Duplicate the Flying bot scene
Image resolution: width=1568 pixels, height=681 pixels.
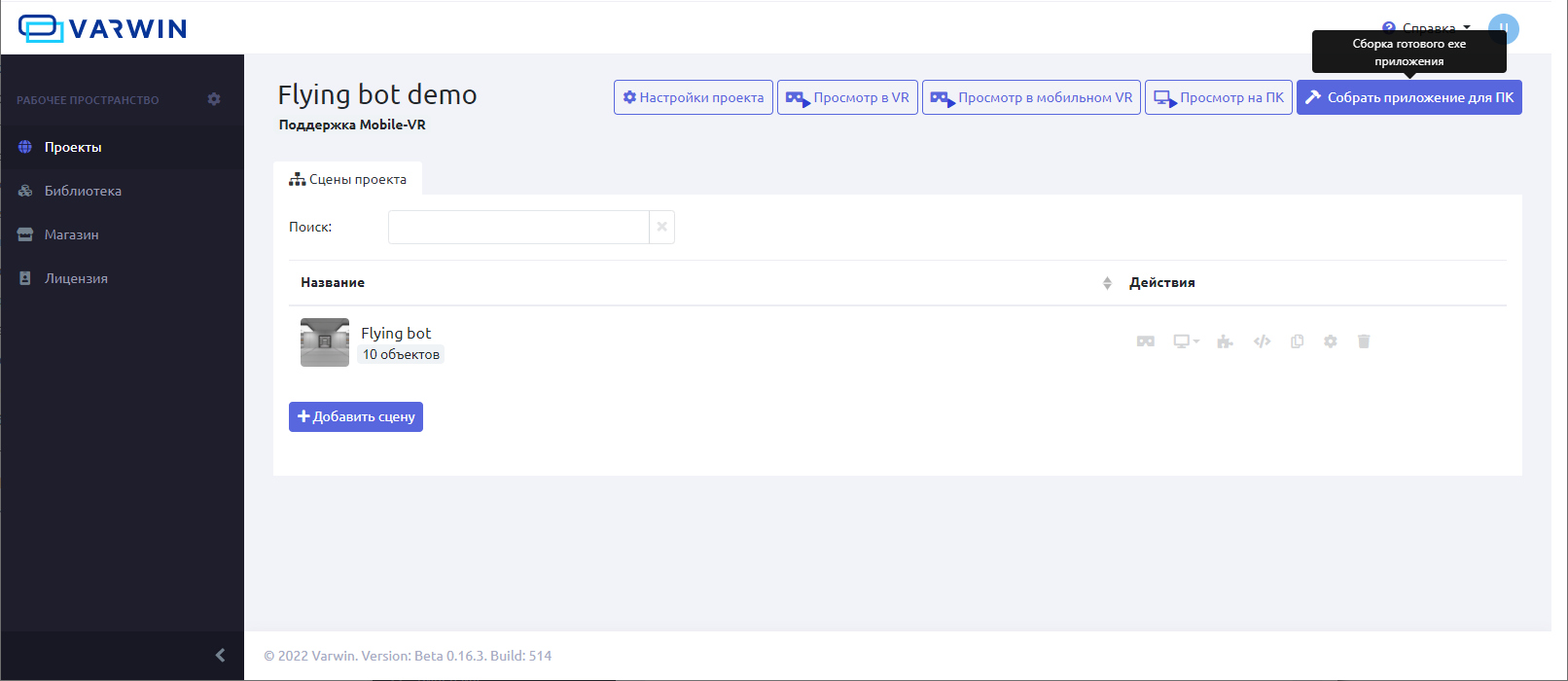tap(1297, 341)
